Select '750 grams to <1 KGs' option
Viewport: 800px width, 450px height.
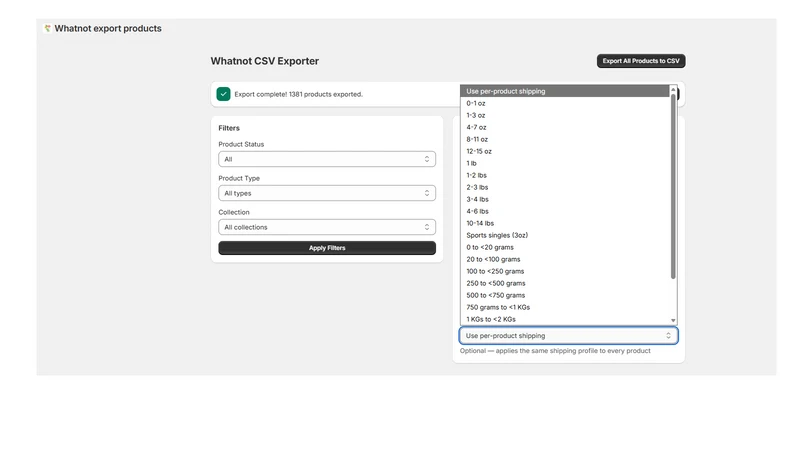(565, 307)
